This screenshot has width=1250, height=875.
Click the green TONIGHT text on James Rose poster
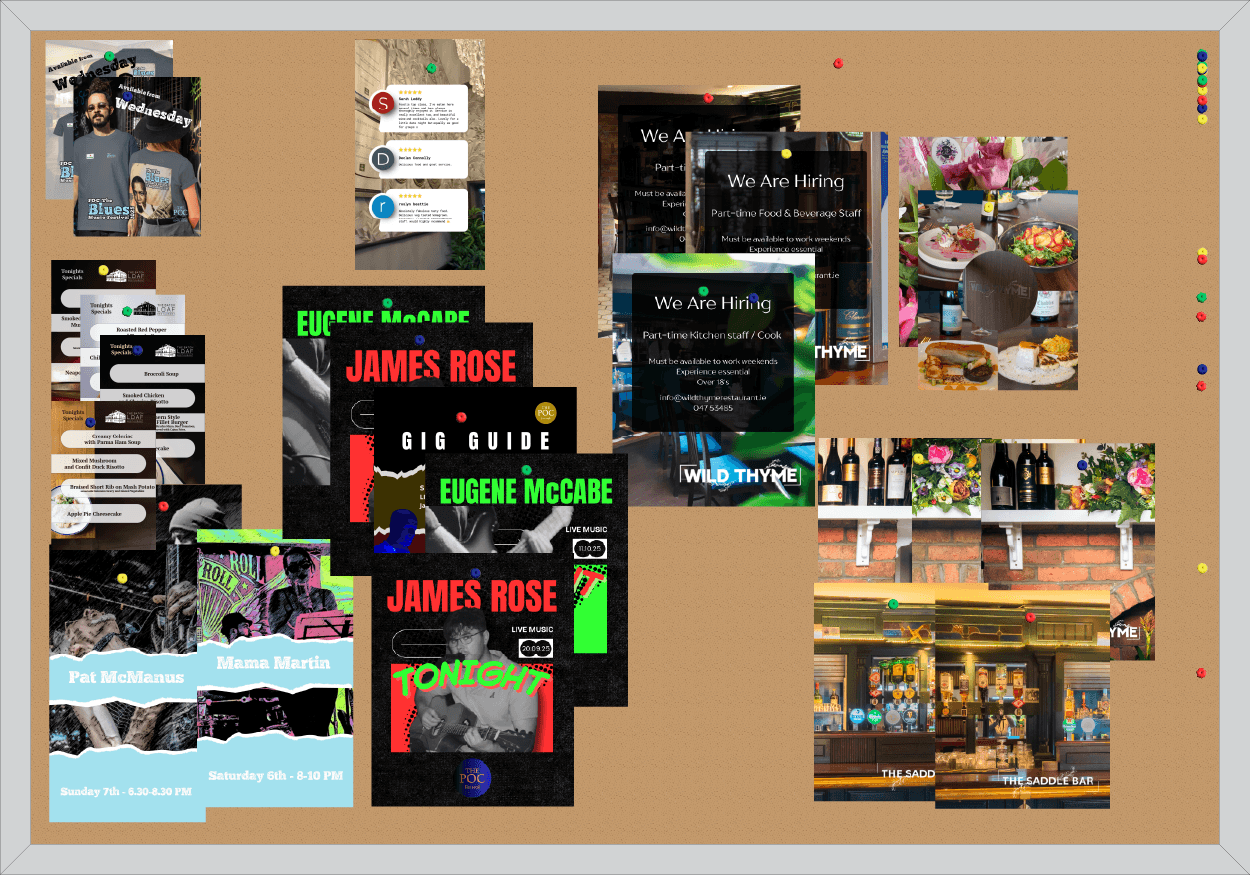tap(471, 680)
